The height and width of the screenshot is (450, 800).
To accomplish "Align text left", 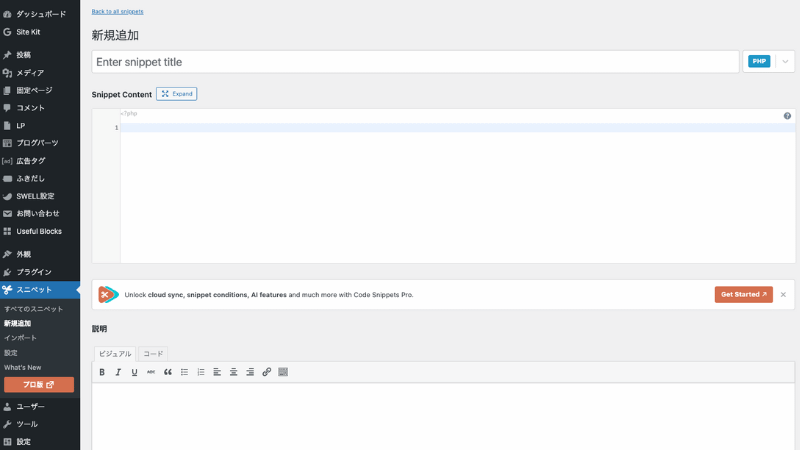I will pyautogui.click(x=217, y=372).
